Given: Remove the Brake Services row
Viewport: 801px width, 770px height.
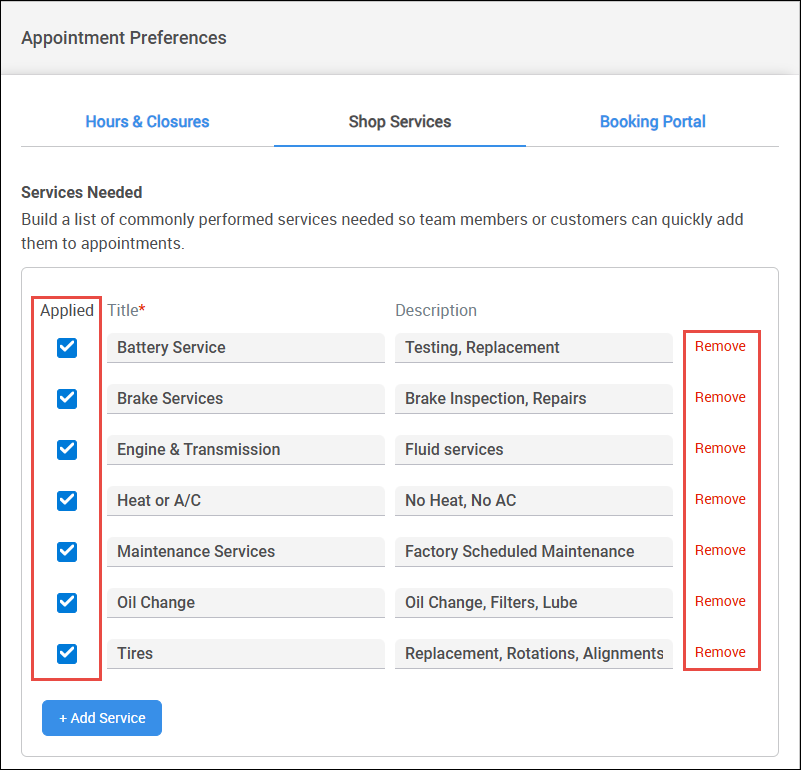Looking at the screenshot, I should coord(720,398).
